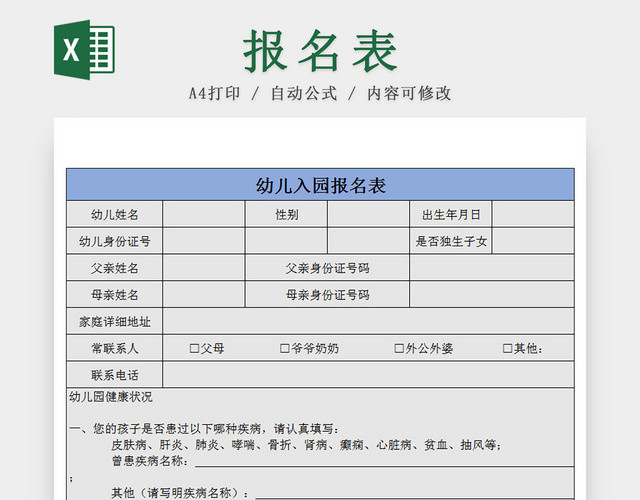Select the 母亲身份证号码 label cell
The width and height of the screenshot is (640, 500).
pos(327,295)
